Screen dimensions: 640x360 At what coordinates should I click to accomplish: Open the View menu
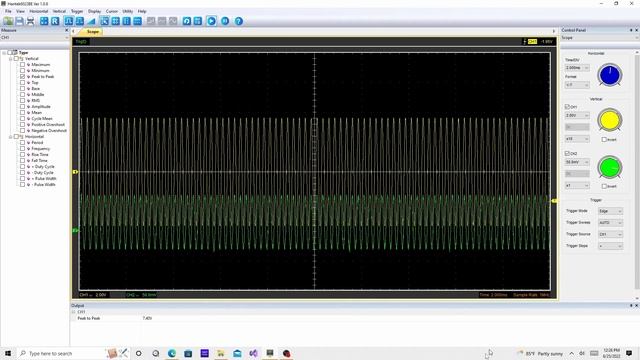(x=20, y=11)
